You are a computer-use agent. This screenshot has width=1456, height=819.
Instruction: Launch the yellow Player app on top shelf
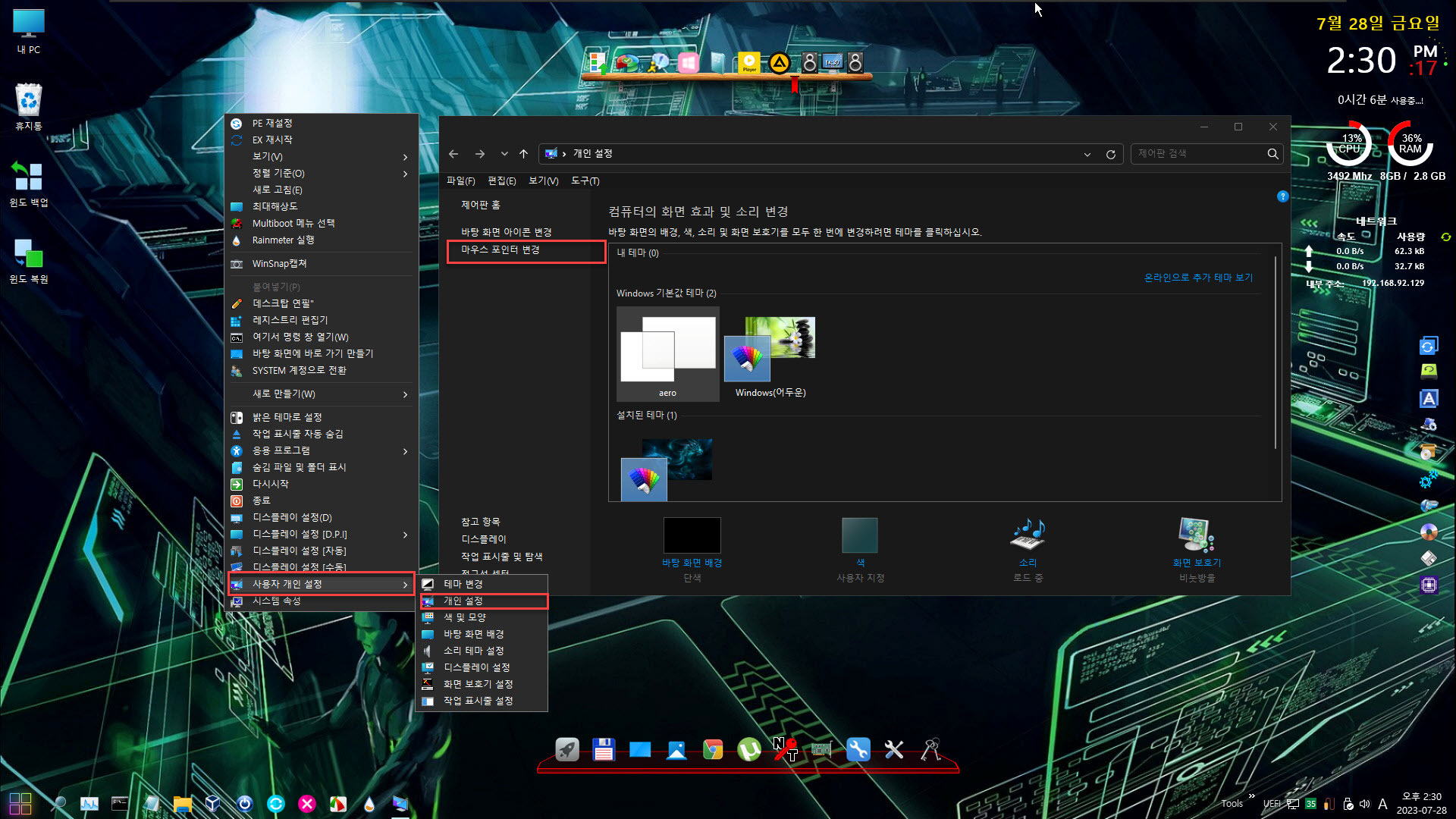point(749,63)
